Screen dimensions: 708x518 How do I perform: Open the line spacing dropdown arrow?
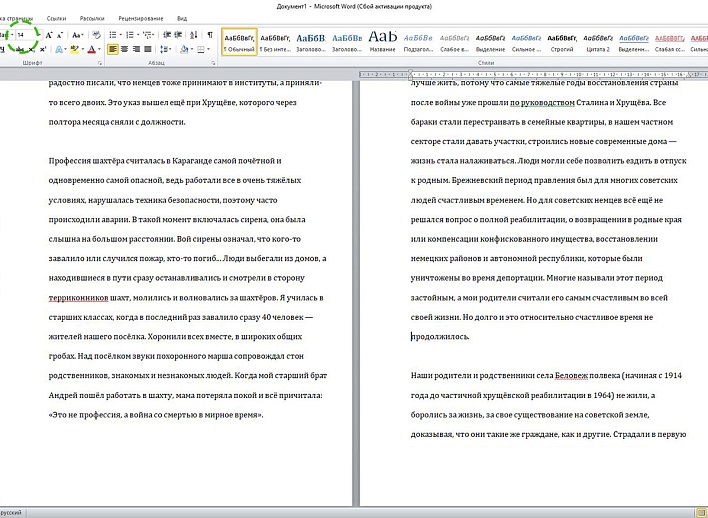[x=170, y=49]
